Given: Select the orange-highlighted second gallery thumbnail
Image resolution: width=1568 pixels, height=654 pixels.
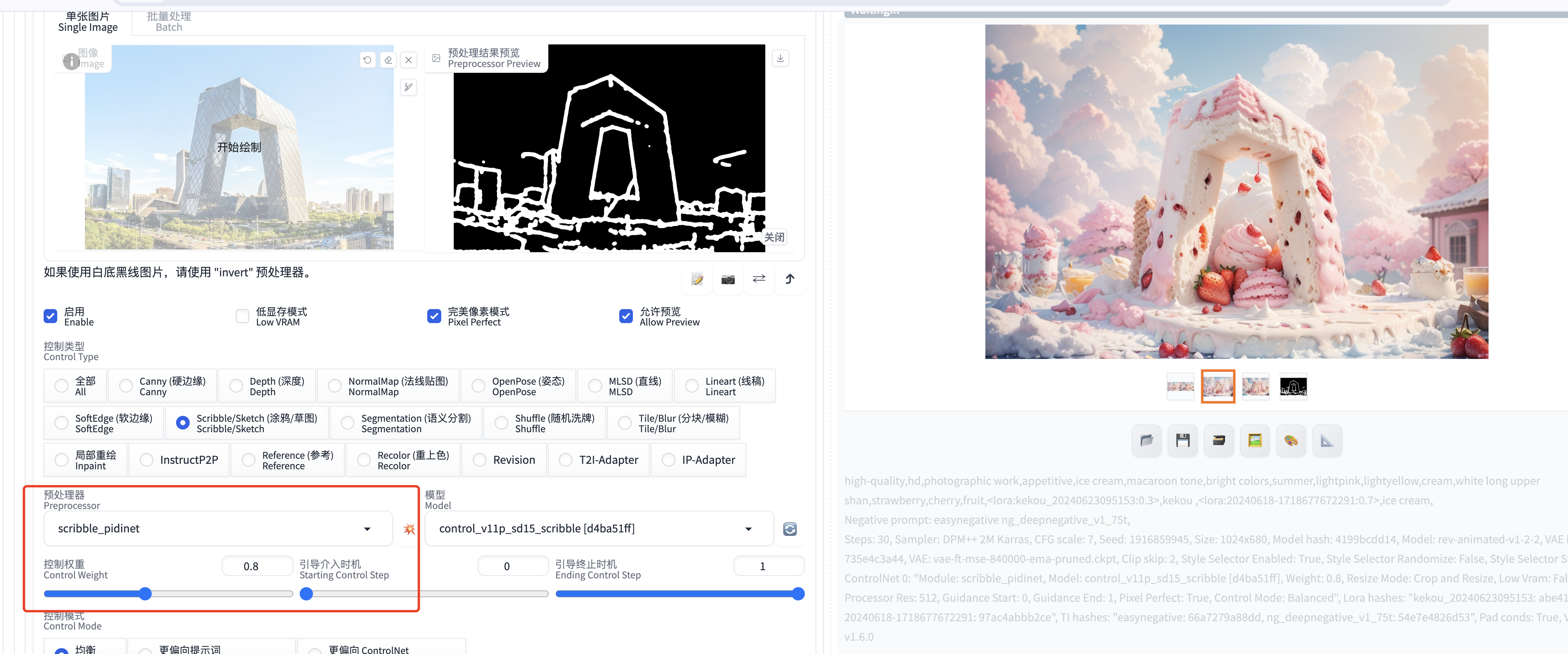Looking at the screenshot, I should (1218, 387).
